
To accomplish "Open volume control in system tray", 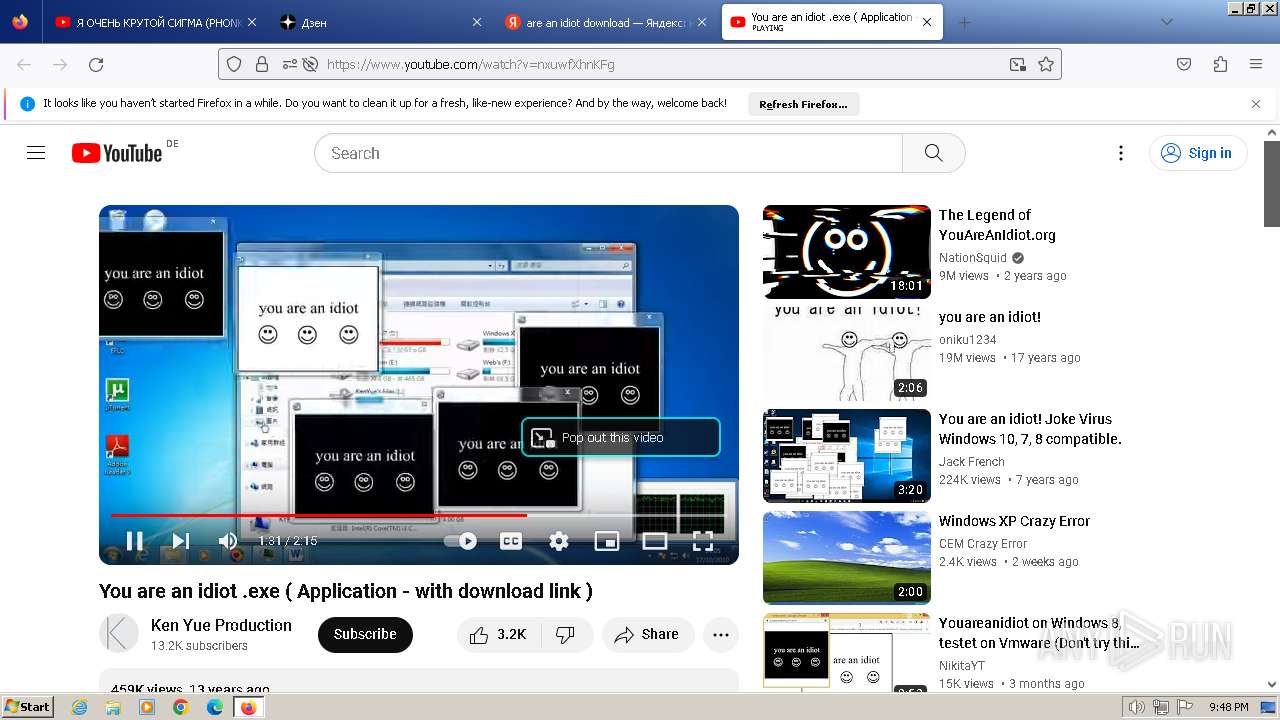I will (1137, 707).
